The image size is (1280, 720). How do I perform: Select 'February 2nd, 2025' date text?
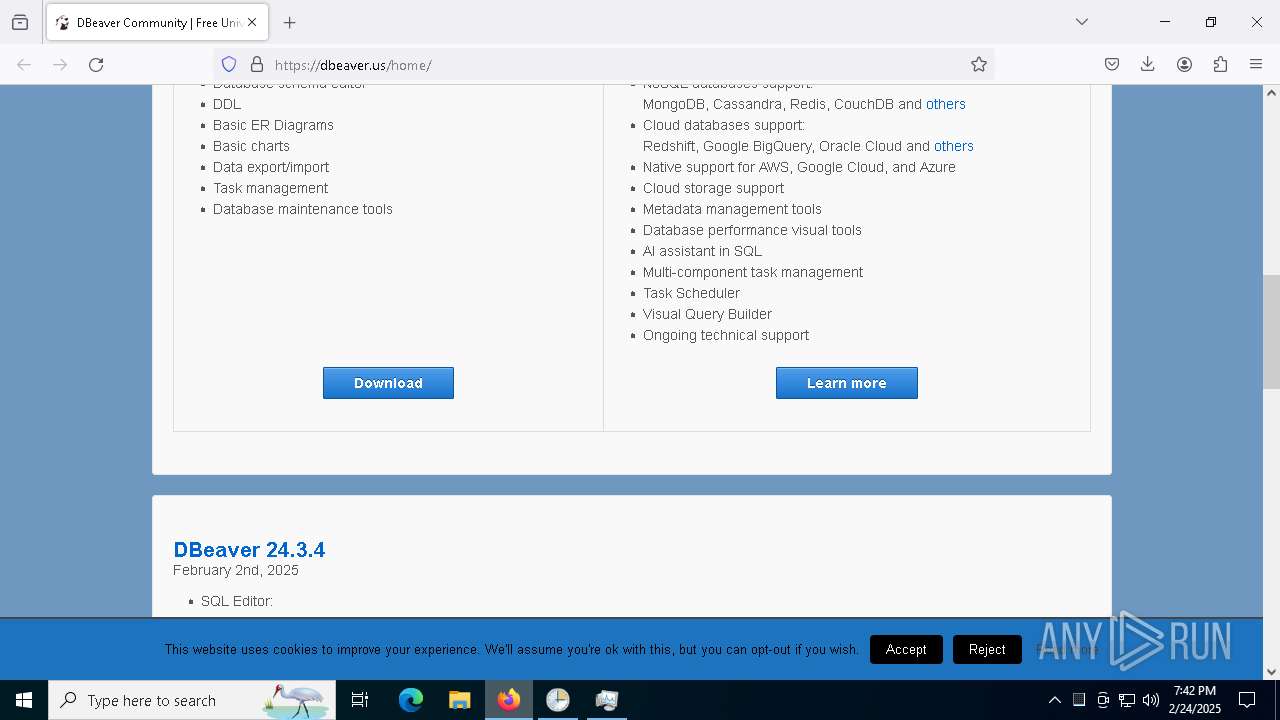[x=236, y=570]
